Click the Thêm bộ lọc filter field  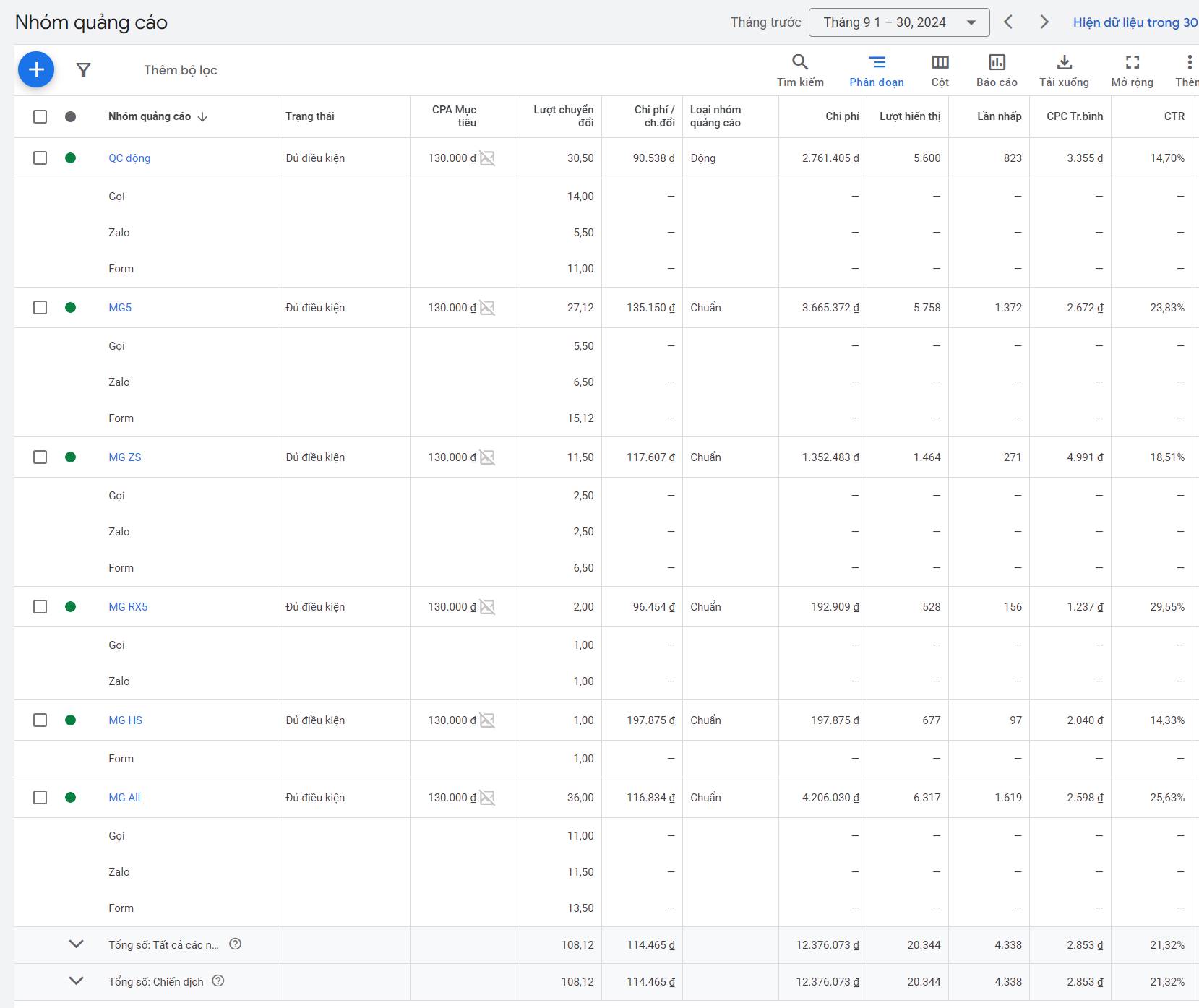[x=181, y=70]
